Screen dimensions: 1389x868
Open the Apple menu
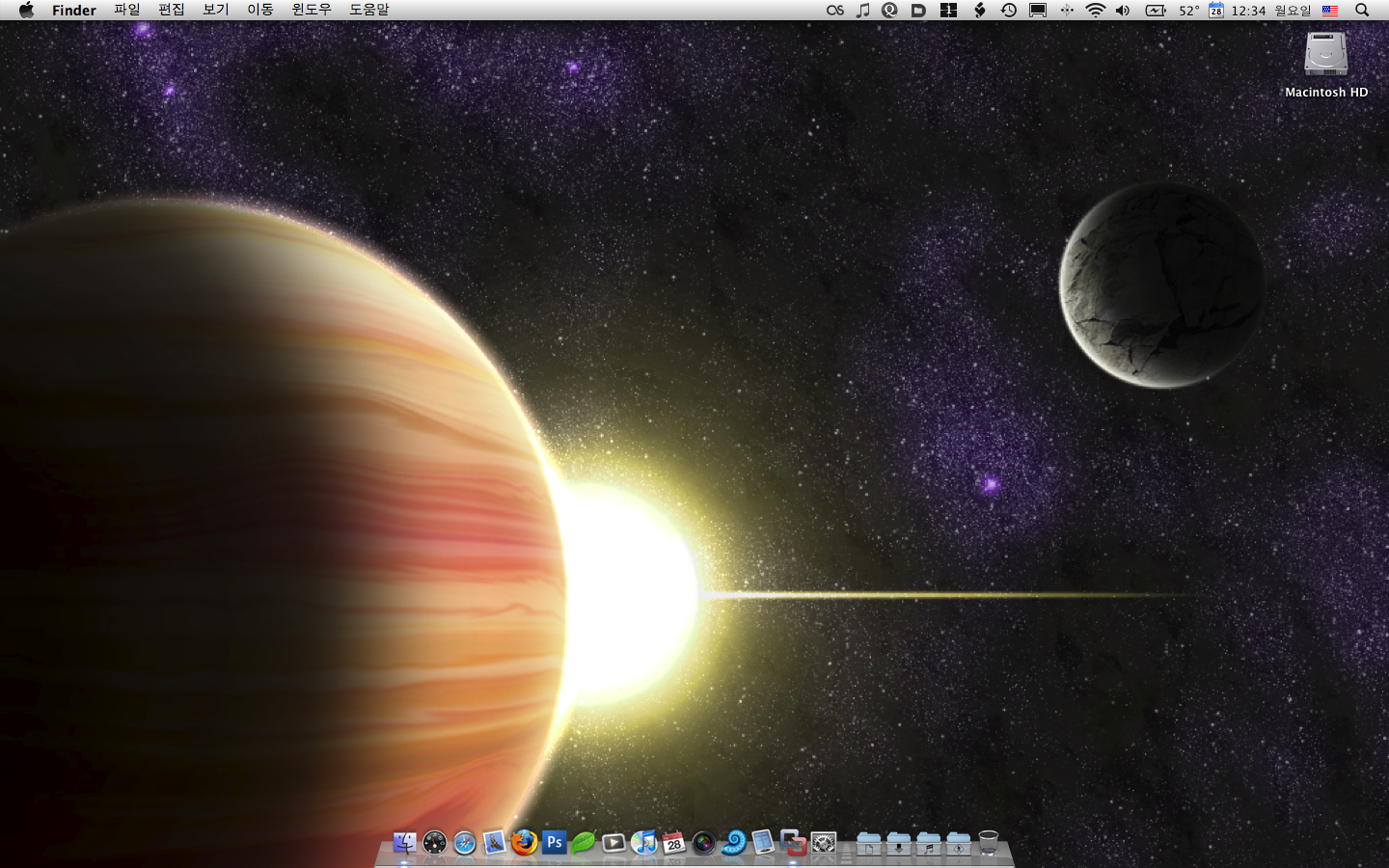coord(26,11)
